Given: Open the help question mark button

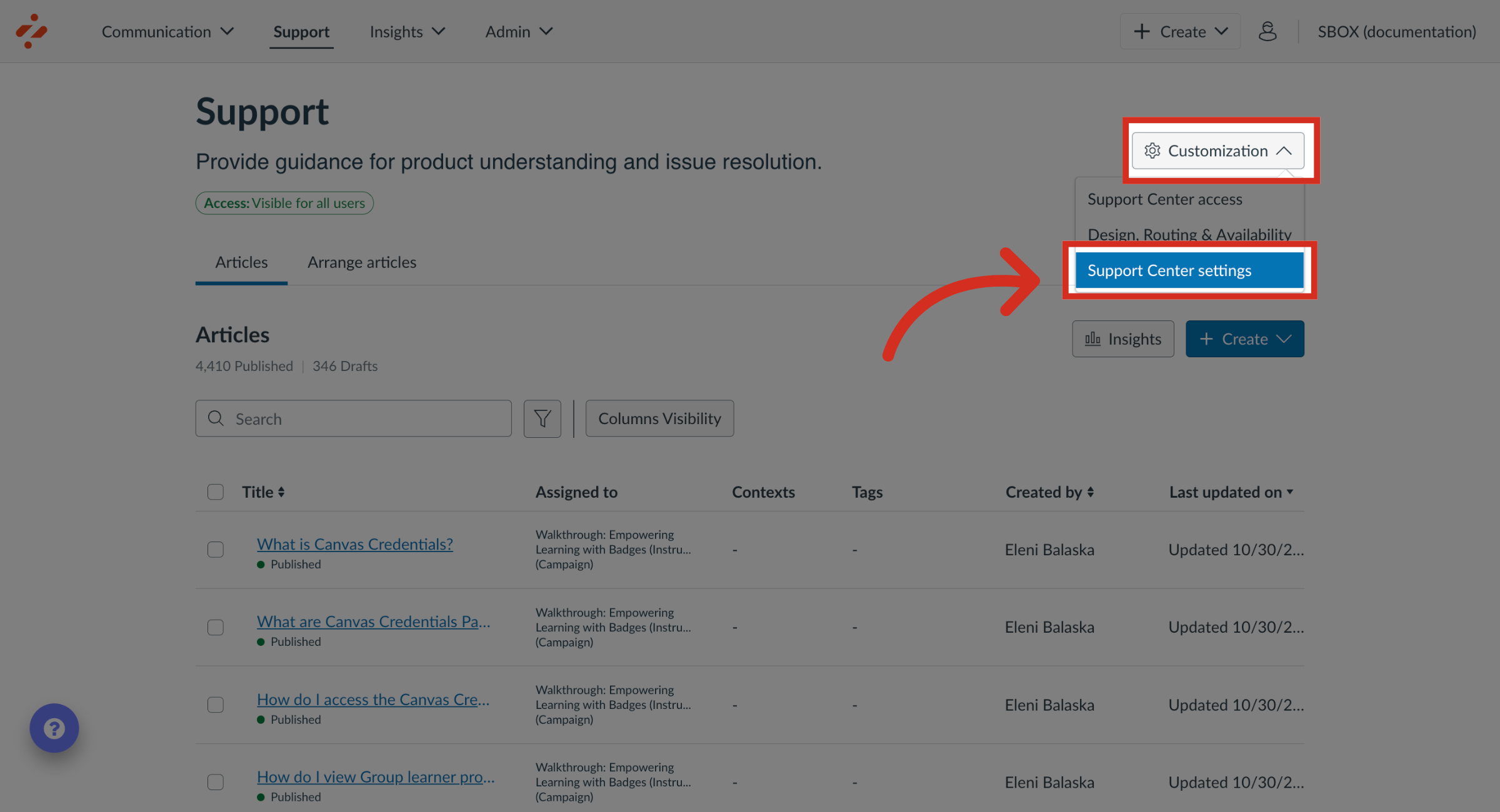Looking at the screenshot, I should click(x=54, y=728).
